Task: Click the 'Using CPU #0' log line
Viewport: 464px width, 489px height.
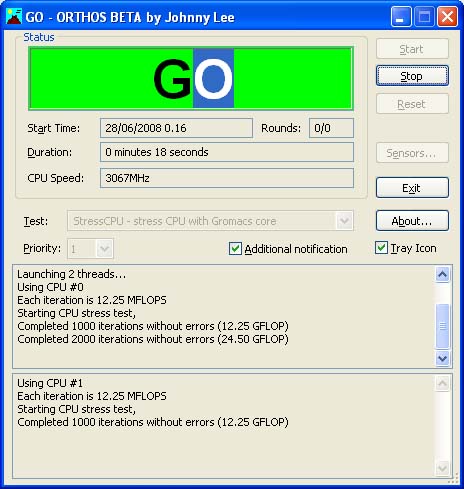Action: (50, 287)
